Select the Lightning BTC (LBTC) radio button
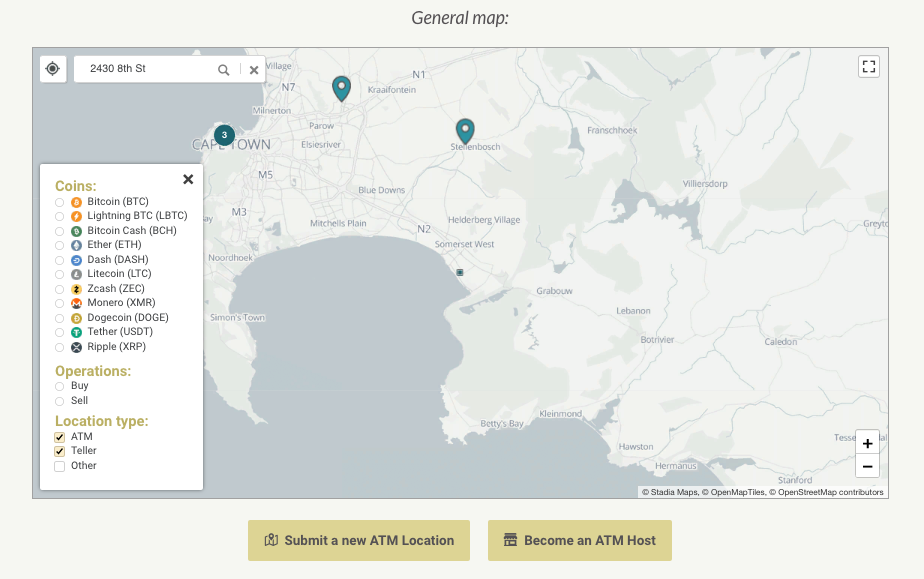Screen dimensions: 924x579 click(x=60, y=217)
